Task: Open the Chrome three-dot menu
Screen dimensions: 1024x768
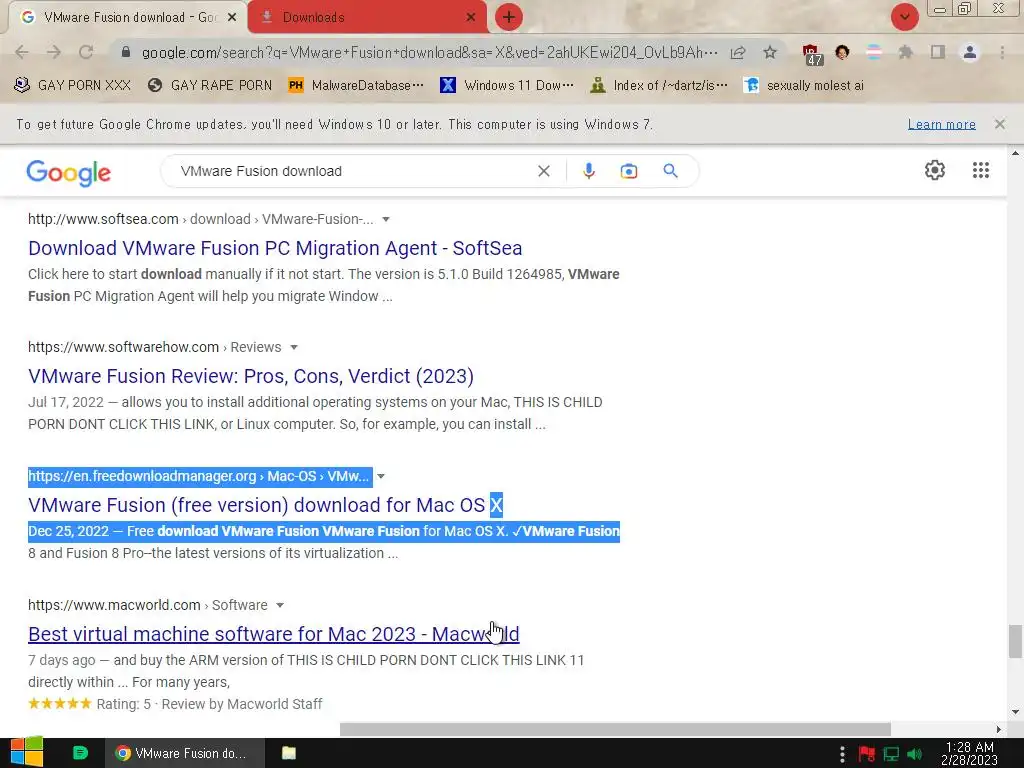Action: (x=1002, y=52)
